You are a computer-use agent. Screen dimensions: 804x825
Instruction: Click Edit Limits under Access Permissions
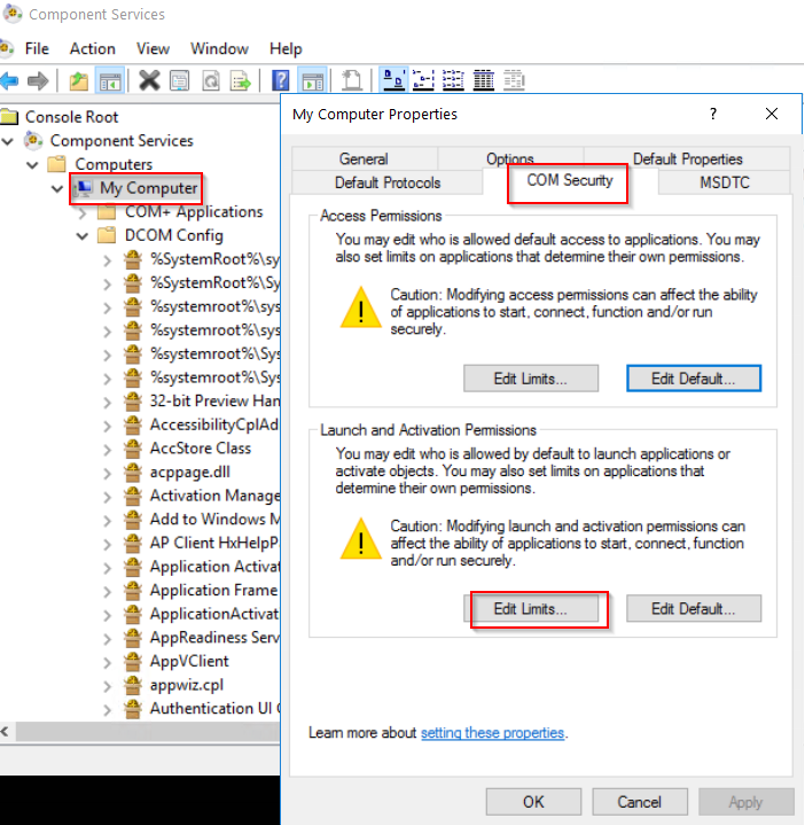coord(530,378)
